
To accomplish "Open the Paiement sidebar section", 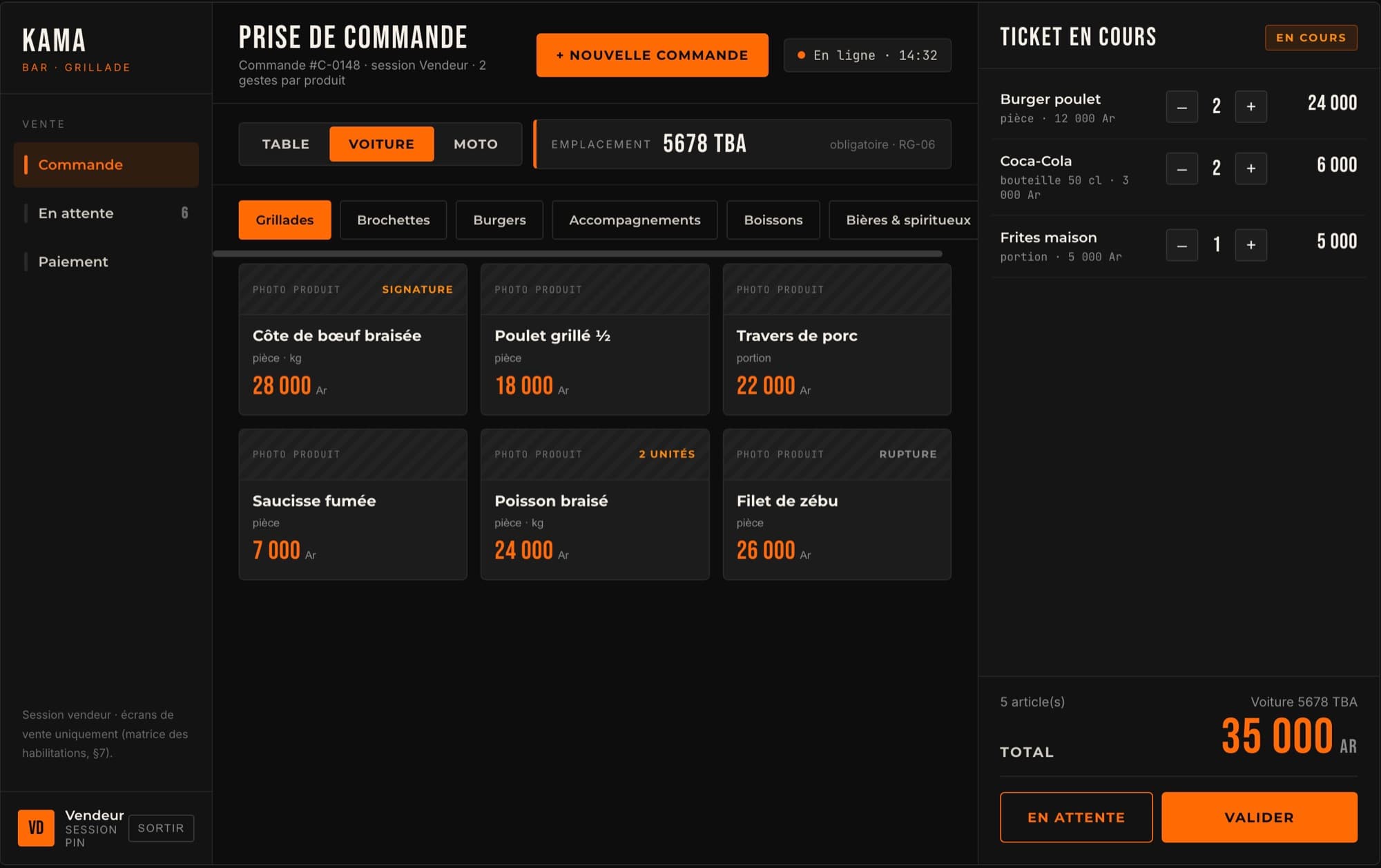I will [106, 262].
